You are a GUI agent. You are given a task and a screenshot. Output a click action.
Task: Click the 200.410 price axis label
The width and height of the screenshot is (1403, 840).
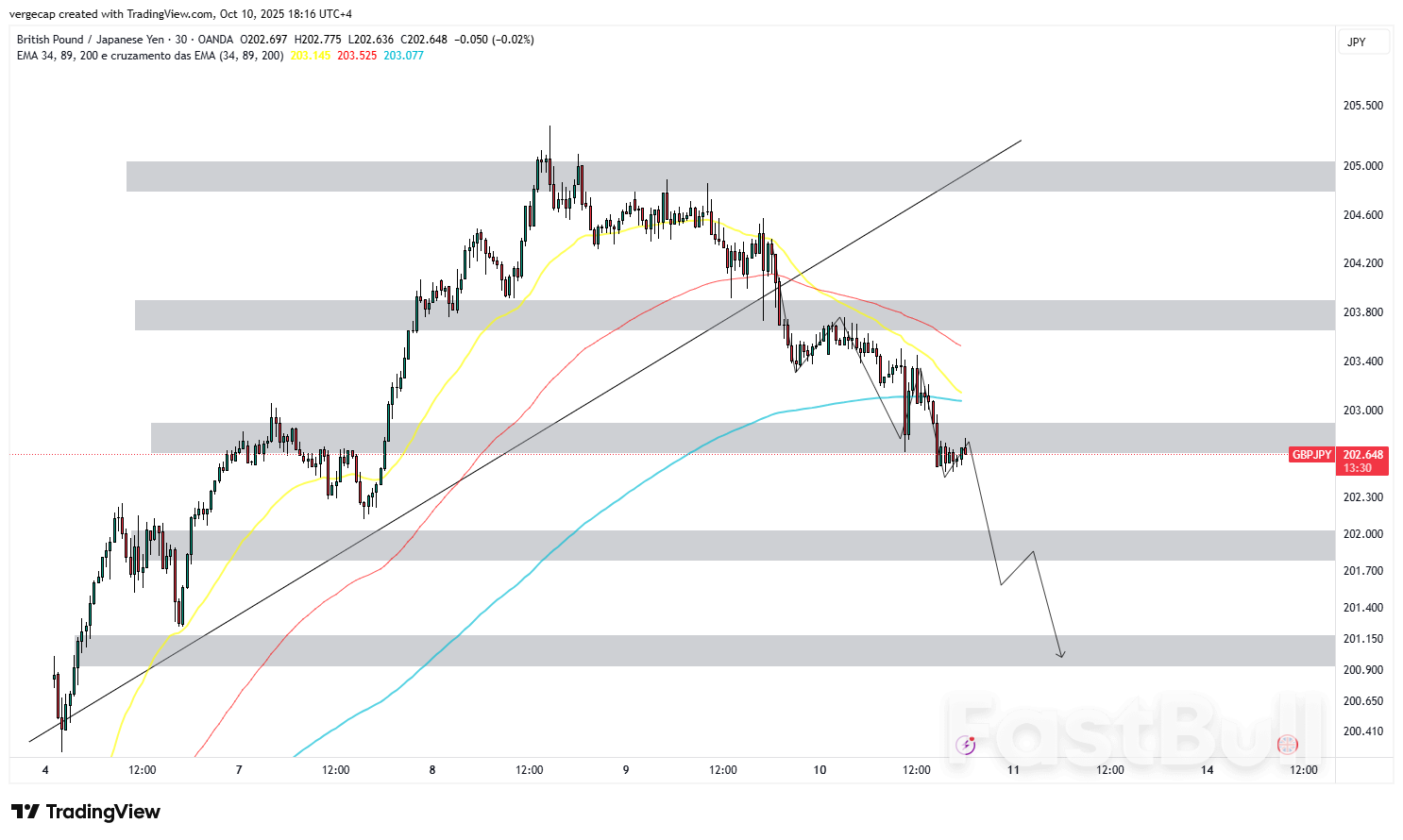[x=1362, y=731]
